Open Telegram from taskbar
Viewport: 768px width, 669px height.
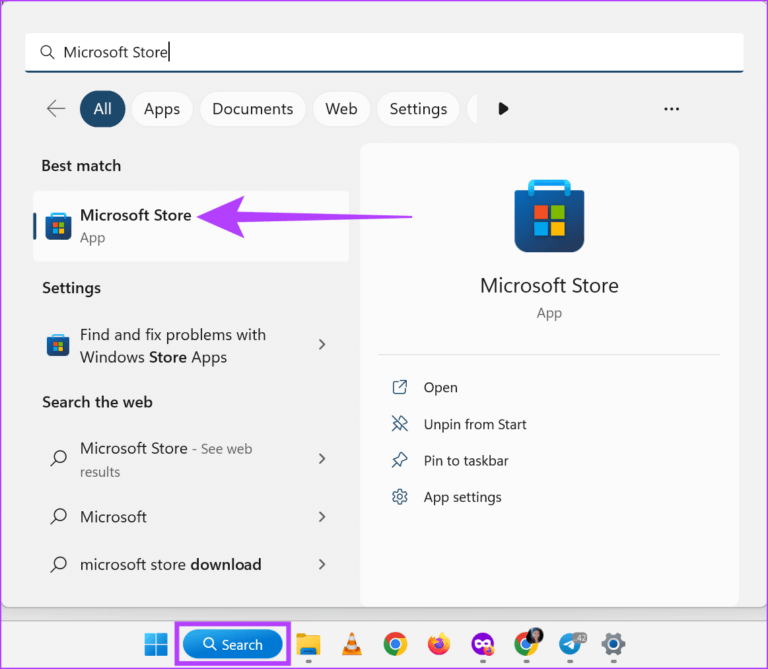[571, 644]
